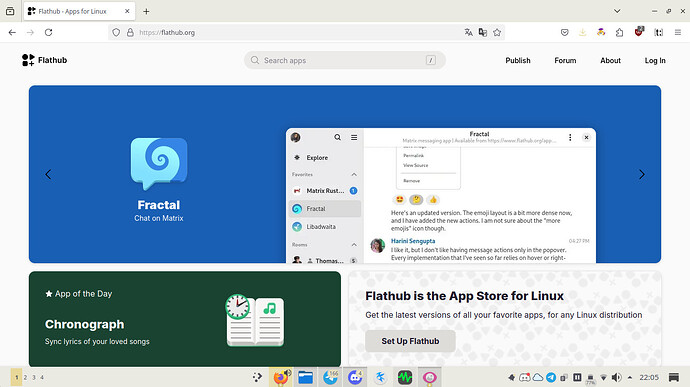Click the Harini Sengupta username

point(413,241)
